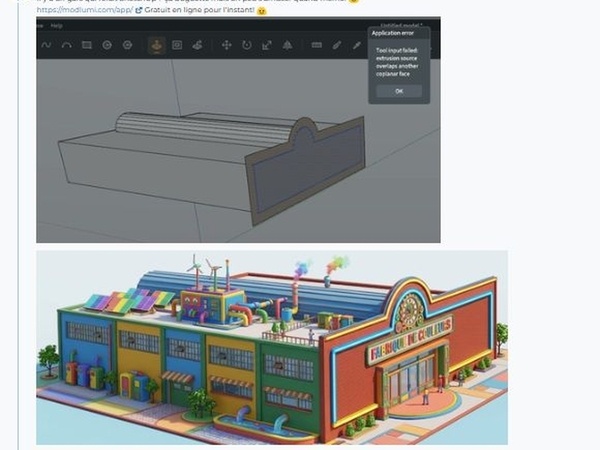
Task: Click the Untitled model title text
Action: click(x=401, y=25)
